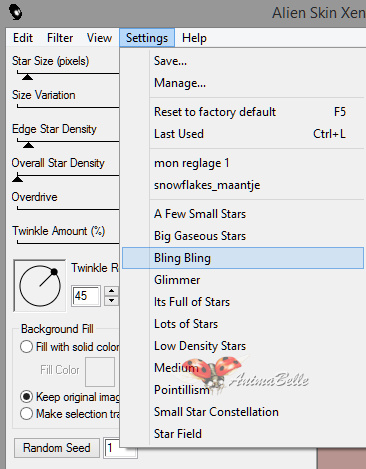Click the Star Size slider handle
Image resolution: width=366 pixels, height=469 pixels.
click(27, 77)
